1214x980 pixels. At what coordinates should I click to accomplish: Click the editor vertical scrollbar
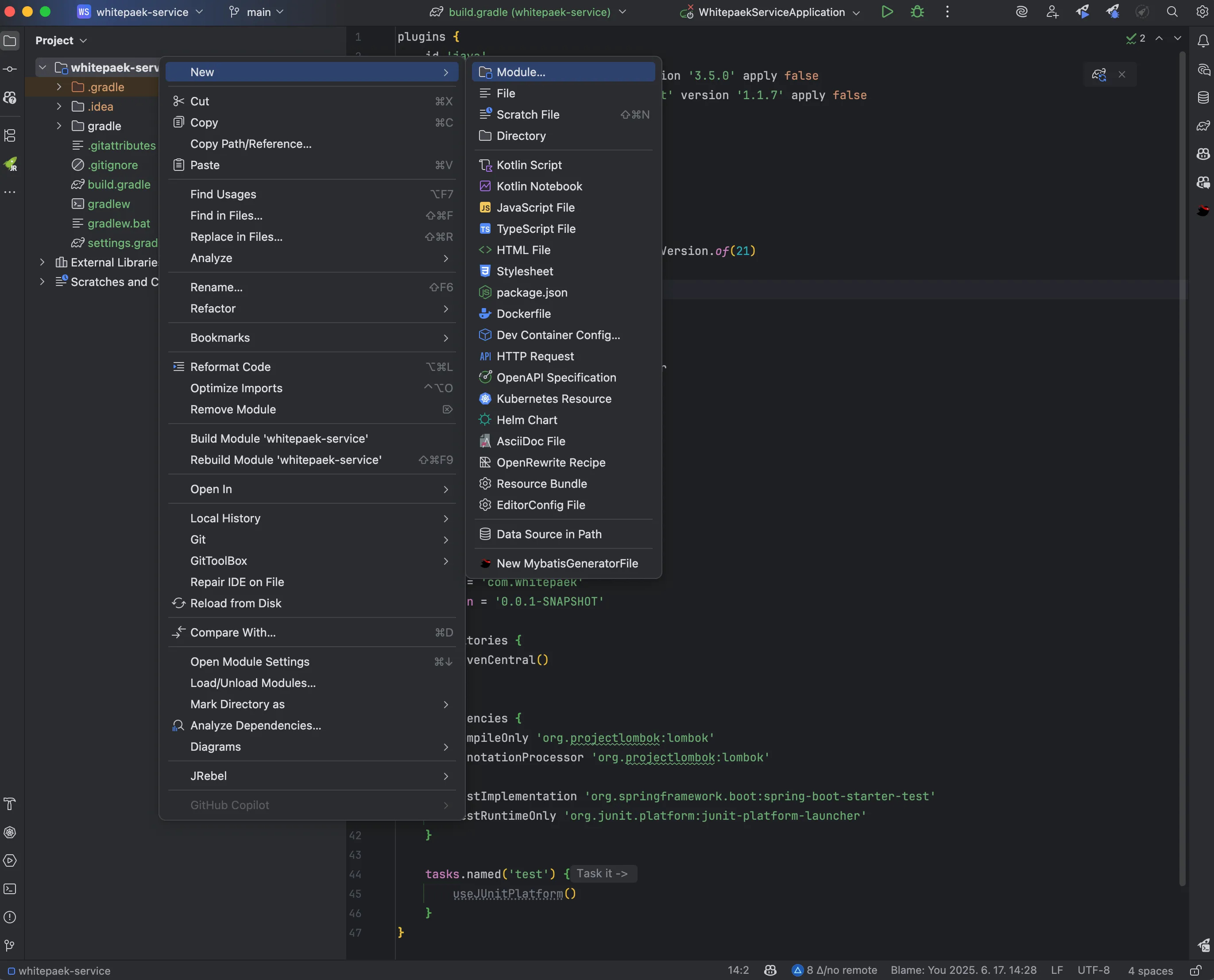coord(1182,469)
